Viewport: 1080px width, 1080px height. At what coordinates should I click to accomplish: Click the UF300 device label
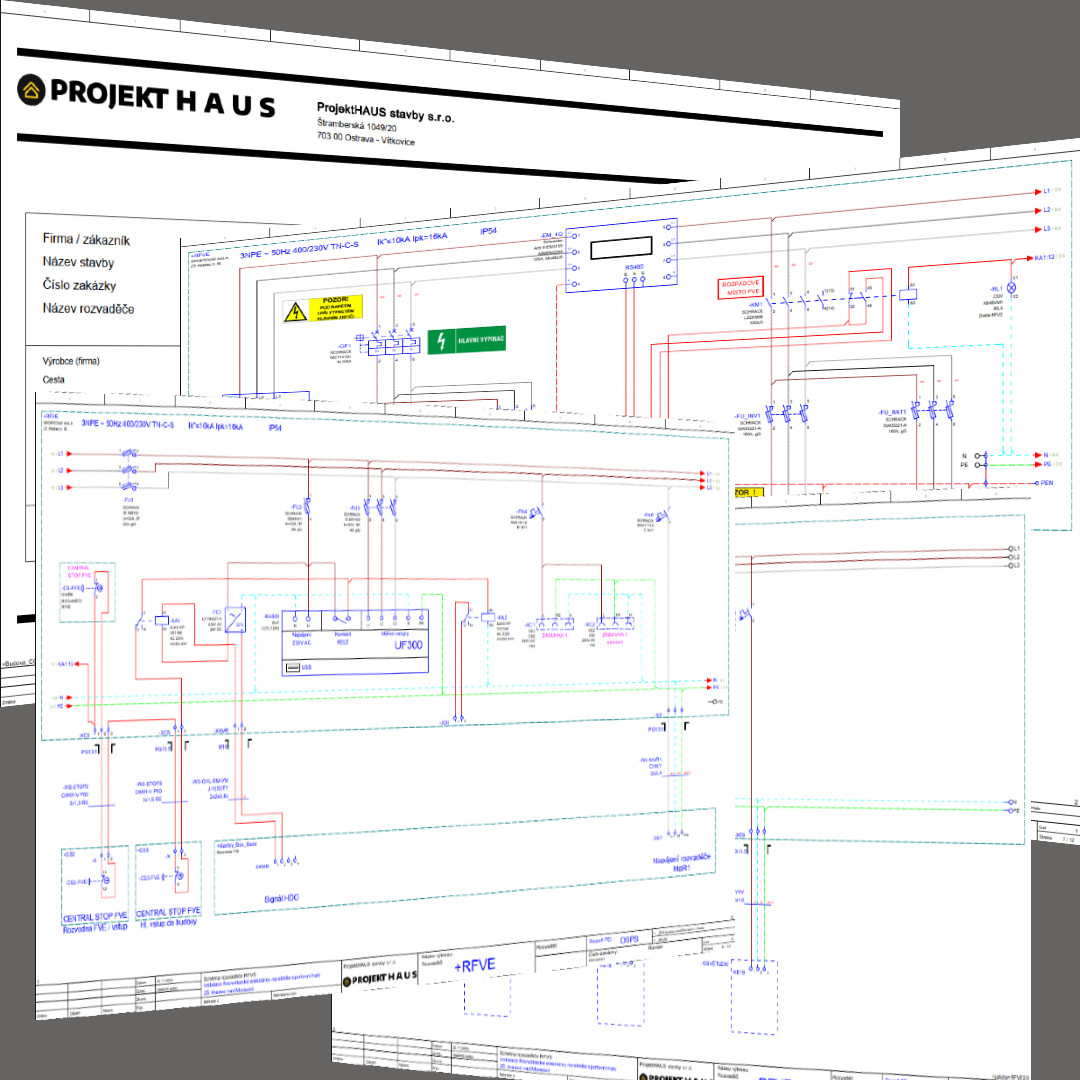pyautogui.click(x=408, y=645)
